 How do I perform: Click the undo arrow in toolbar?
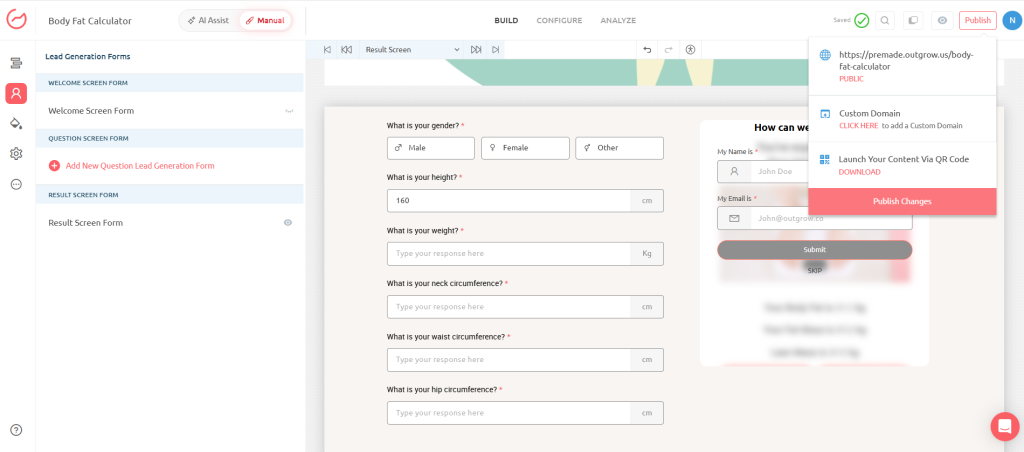(647, 50)
